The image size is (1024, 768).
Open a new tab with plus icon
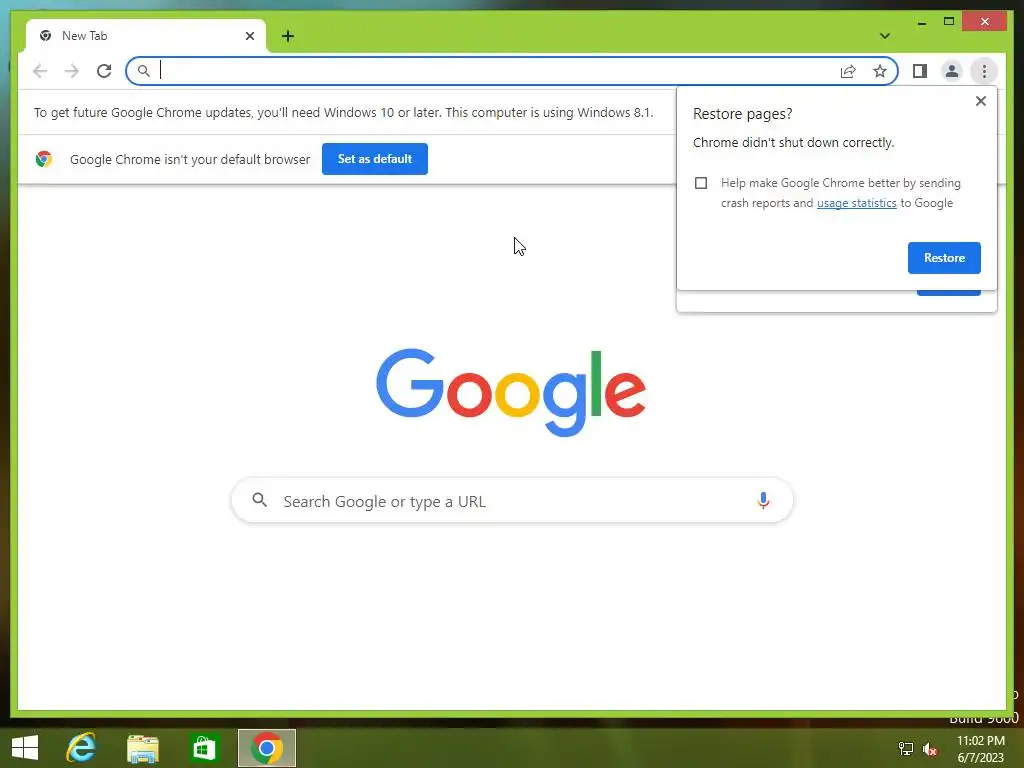[x=288, y=36]
